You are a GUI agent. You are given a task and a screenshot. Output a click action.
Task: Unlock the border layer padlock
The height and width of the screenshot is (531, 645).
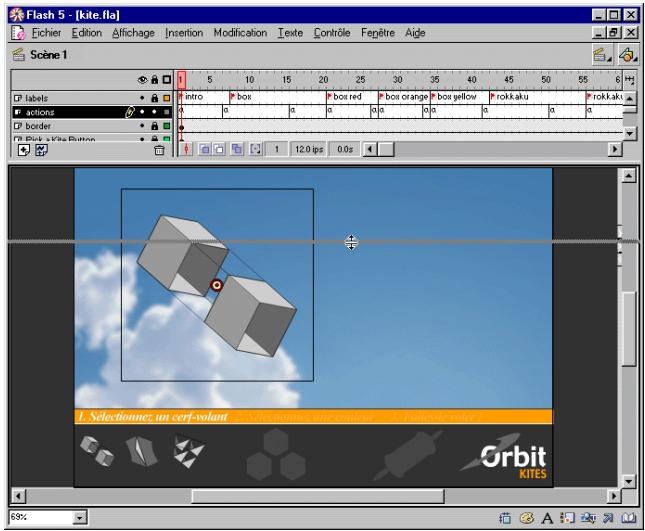point(155,126)
